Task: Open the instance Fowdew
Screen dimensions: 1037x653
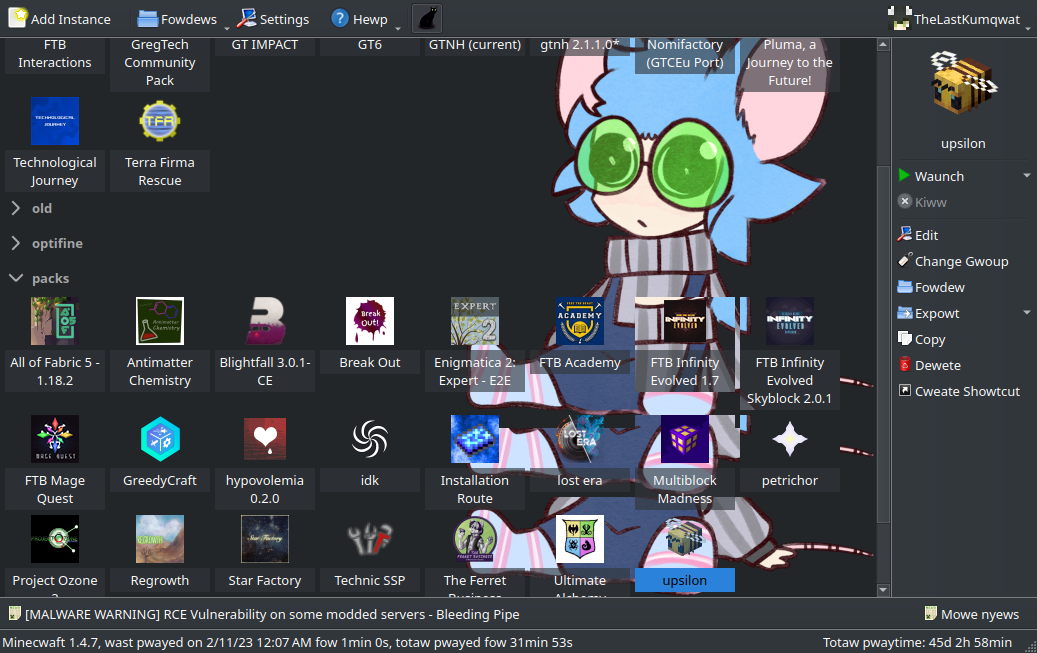Action: (938, 286)
